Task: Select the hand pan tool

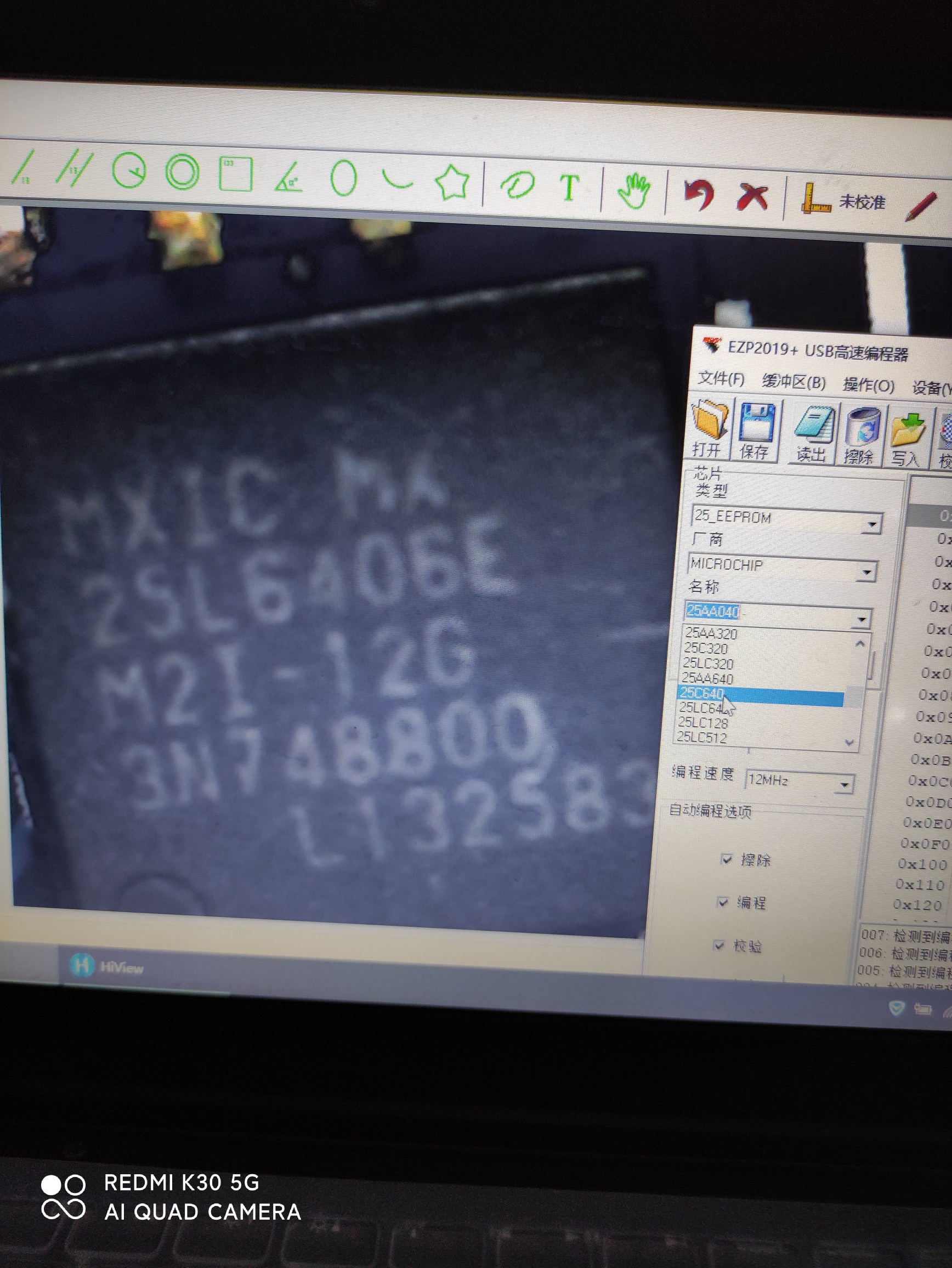Action: (634, 191)
